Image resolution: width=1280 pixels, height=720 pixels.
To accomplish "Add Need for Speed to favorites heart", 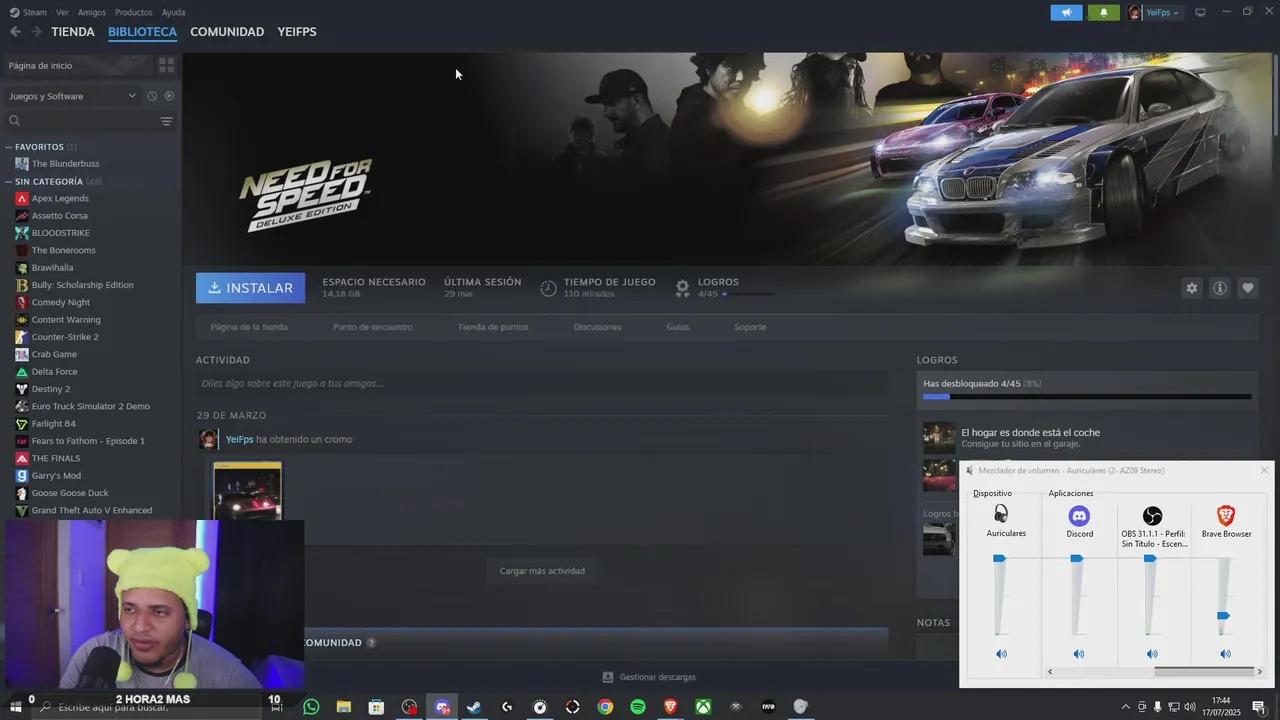I will (1248, 288).
